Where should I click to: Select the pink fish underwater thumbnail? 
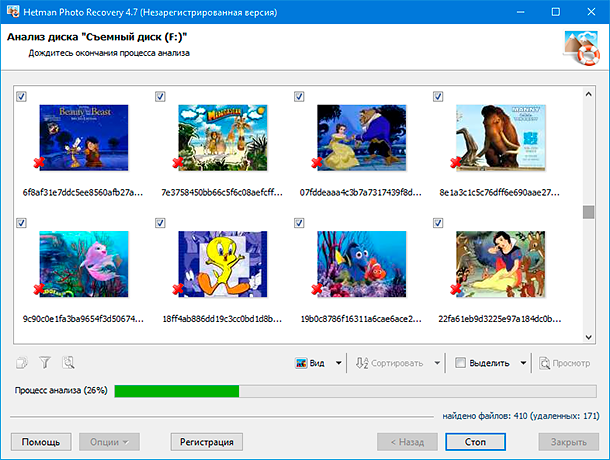pyautogui.click(x=84, y=264)
